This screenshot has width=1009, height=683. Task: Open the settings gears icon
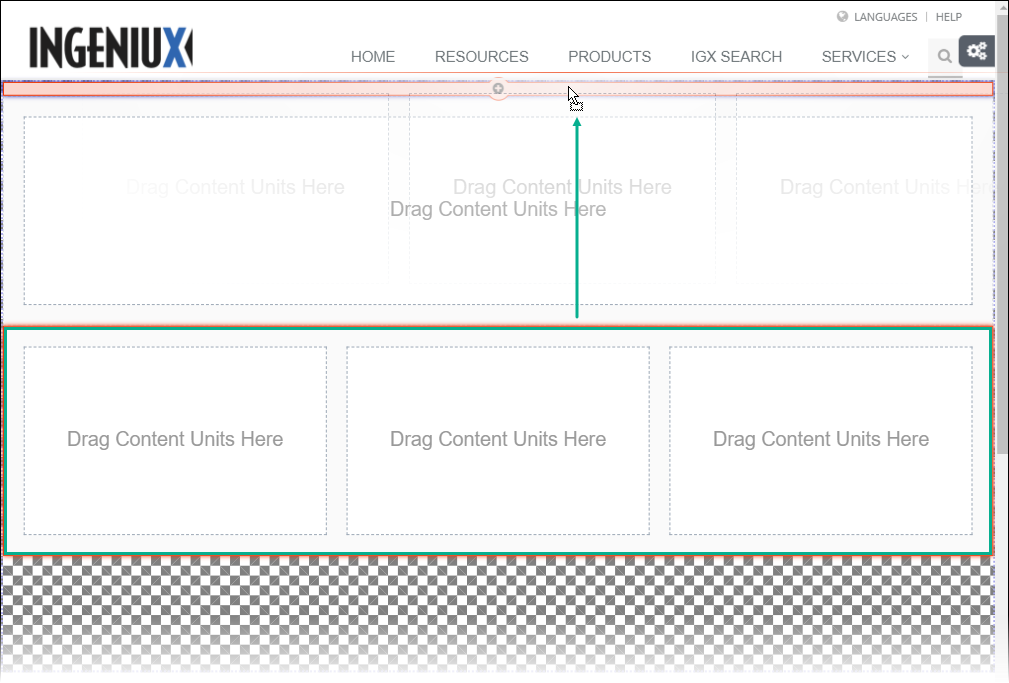pyautogui.click(x=977, y=51)
